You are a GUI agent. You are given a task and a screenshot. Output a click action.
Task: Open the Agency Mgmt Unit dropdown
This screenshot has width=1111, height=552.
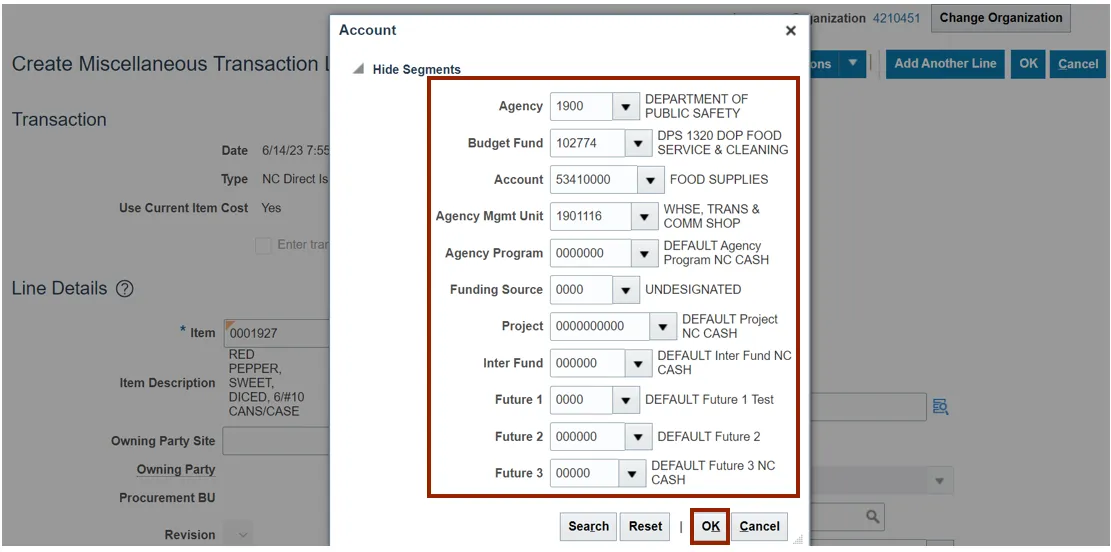click(x=644, y=216)
